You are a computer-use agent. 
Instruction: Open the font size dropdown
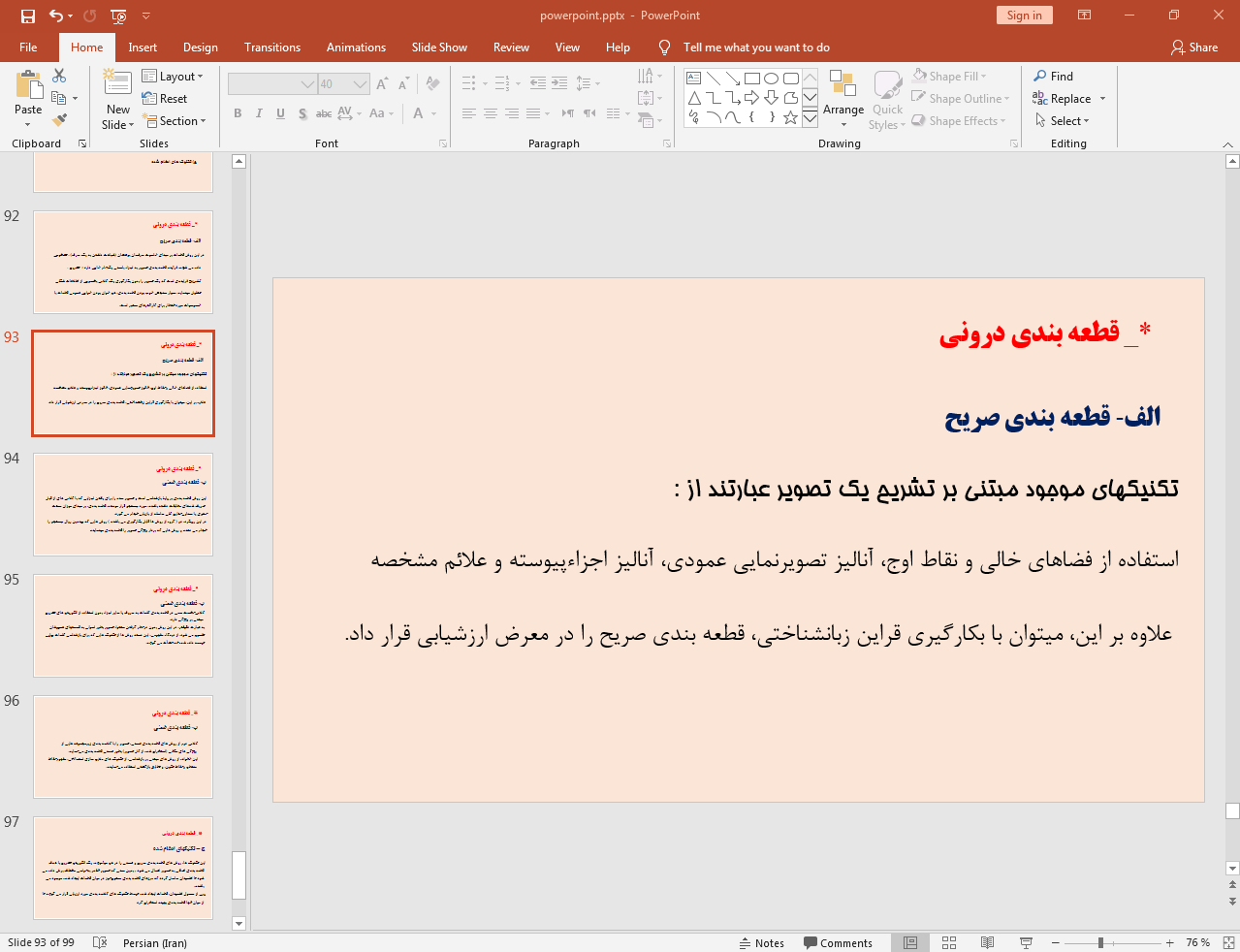pos(360,84)
